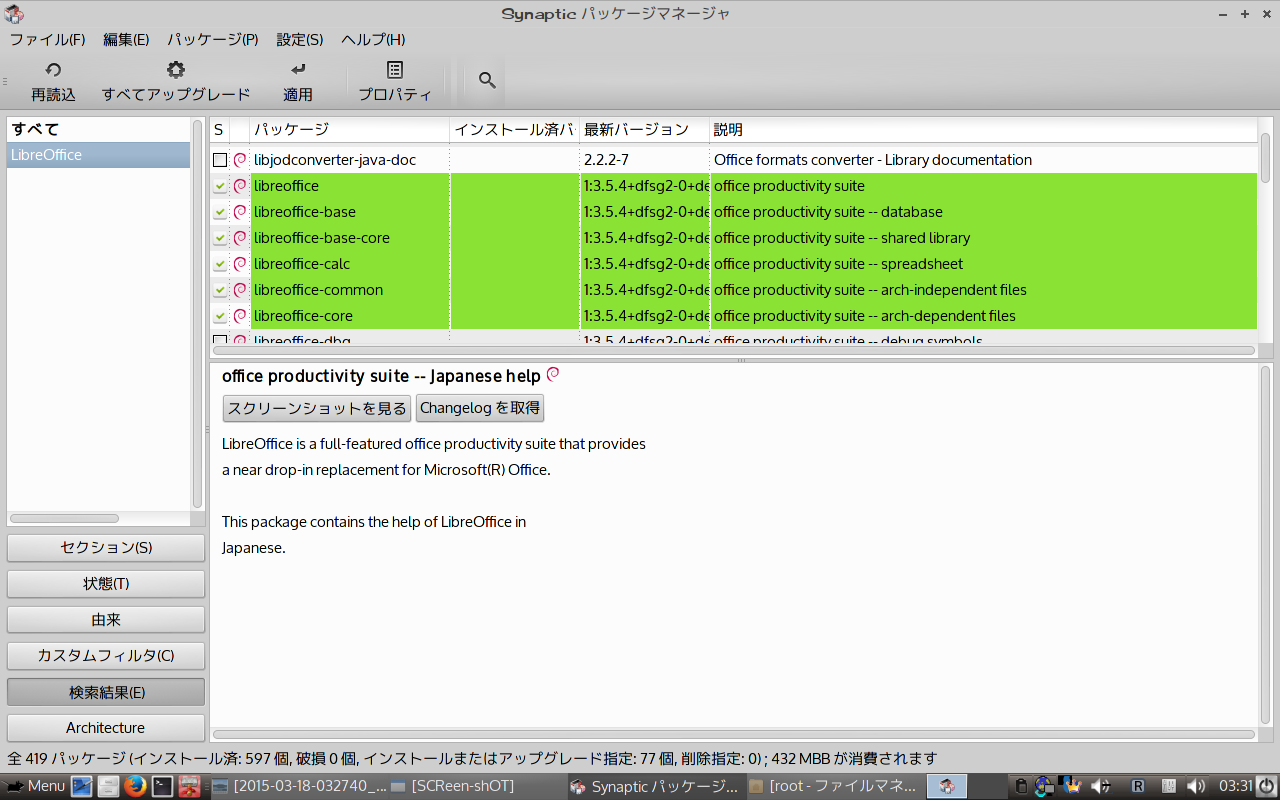Select the libreoffice-base-core package name
Viewport: 1280px width, 800px height.
(x=322, y=238)
